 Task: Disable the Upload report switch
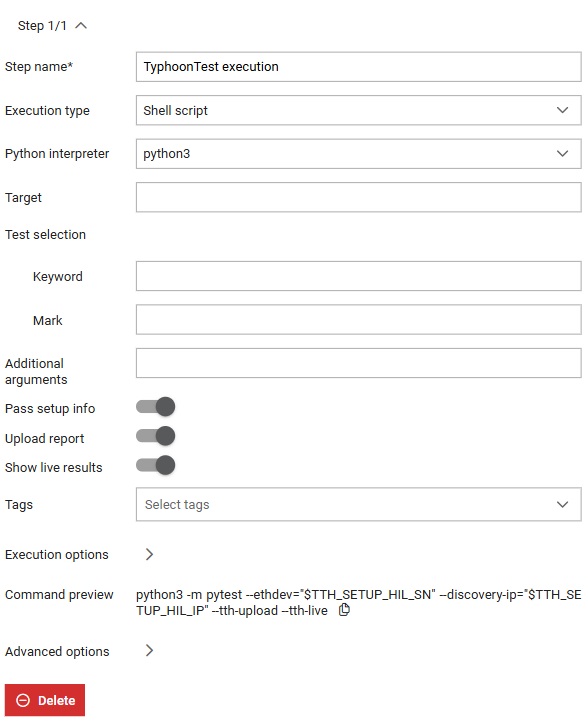coord(155,436)
